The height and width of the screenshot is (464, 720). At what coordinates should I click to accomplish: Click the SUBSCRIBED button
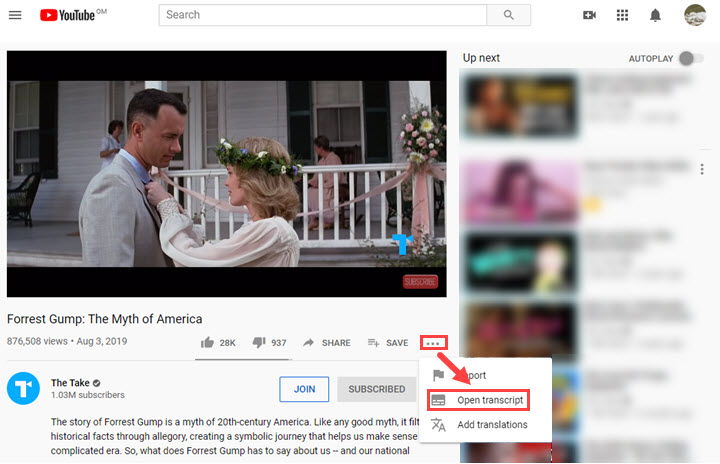(377, 389)
